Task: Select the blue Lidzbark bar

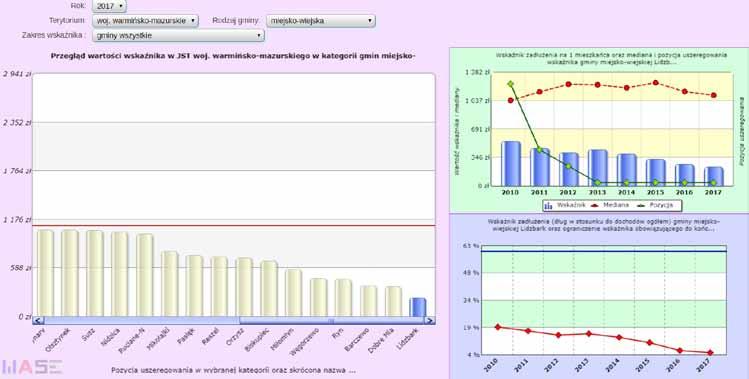Action: [x=417, y=307]
